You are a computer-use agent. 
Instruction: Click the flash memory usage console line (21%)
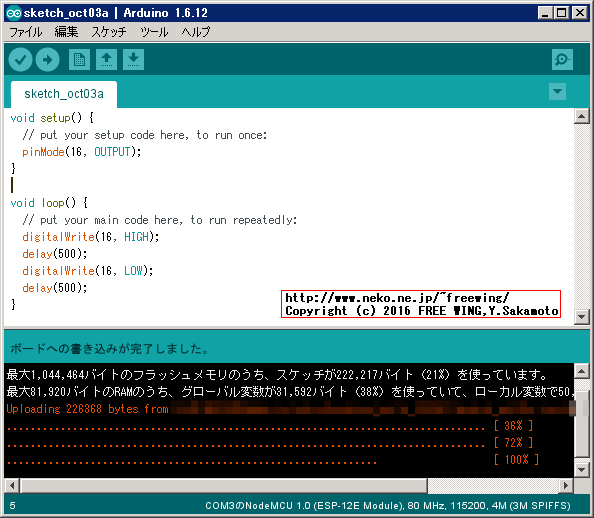[277, 375]
